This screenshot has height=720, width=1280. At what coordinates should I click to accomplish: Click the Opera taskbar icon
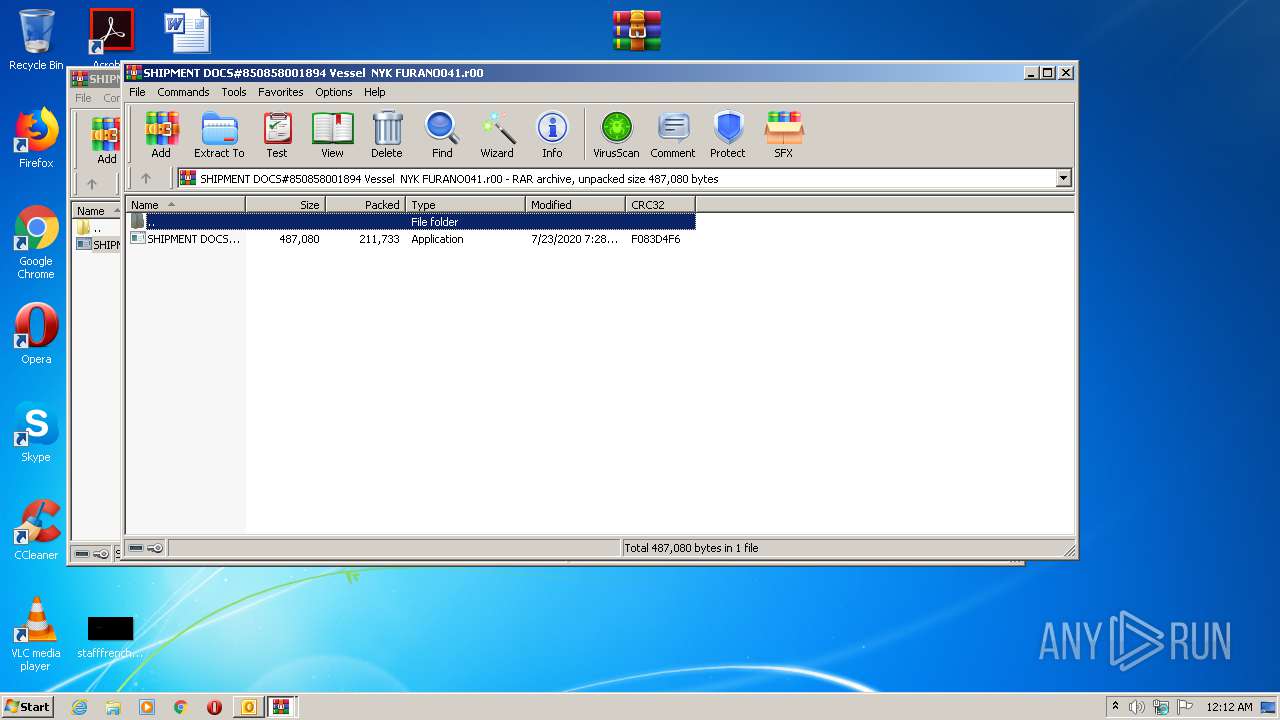click(x=214, y=707)
